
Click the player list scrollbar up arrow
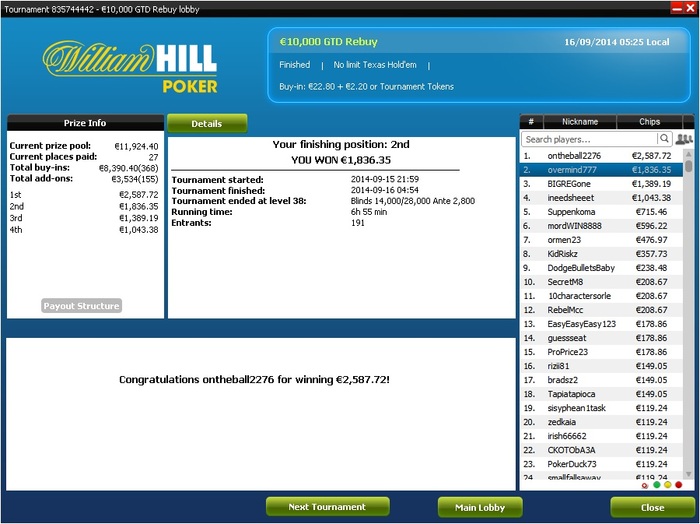coord(688,154)
